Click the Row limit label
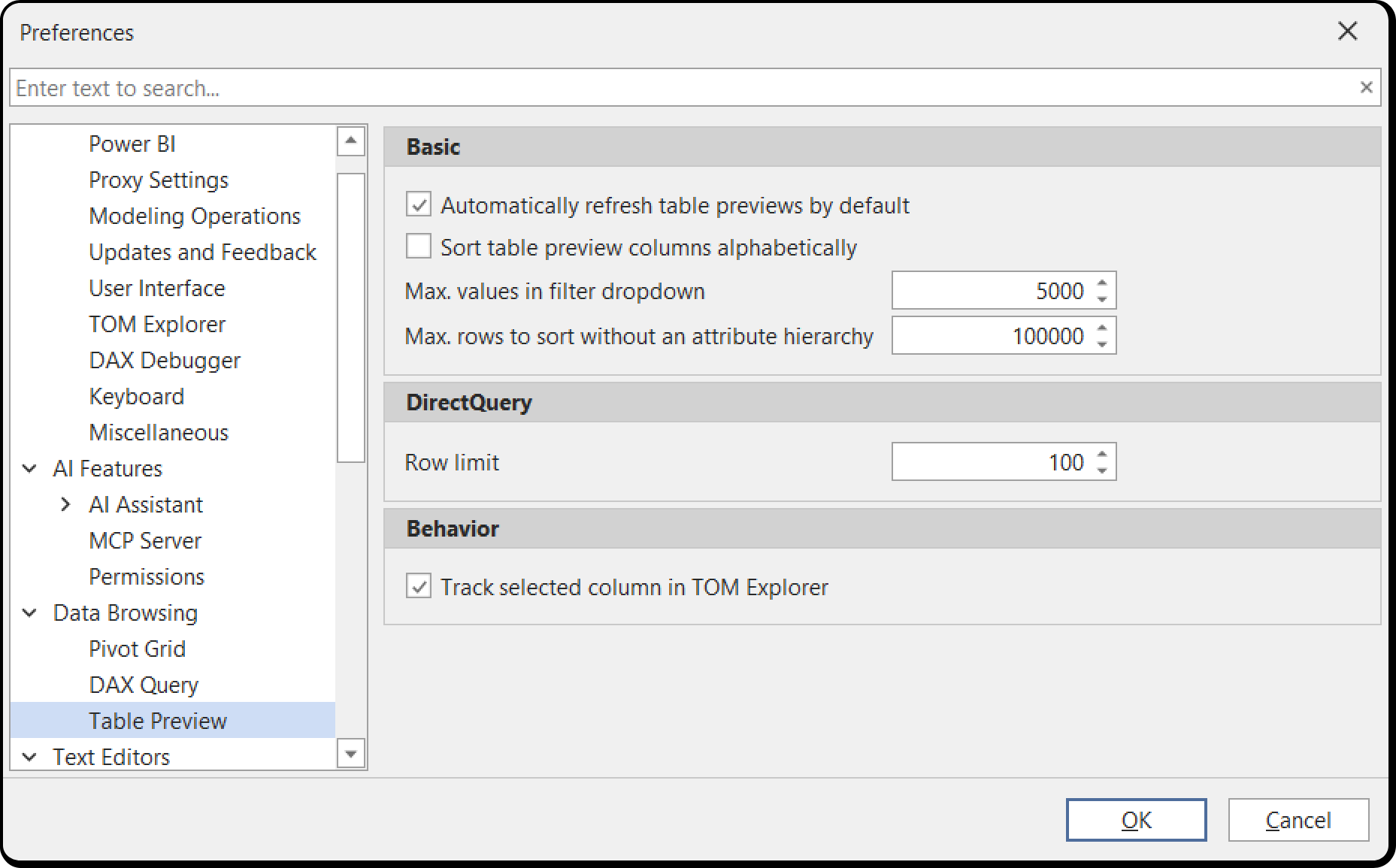 452,462
